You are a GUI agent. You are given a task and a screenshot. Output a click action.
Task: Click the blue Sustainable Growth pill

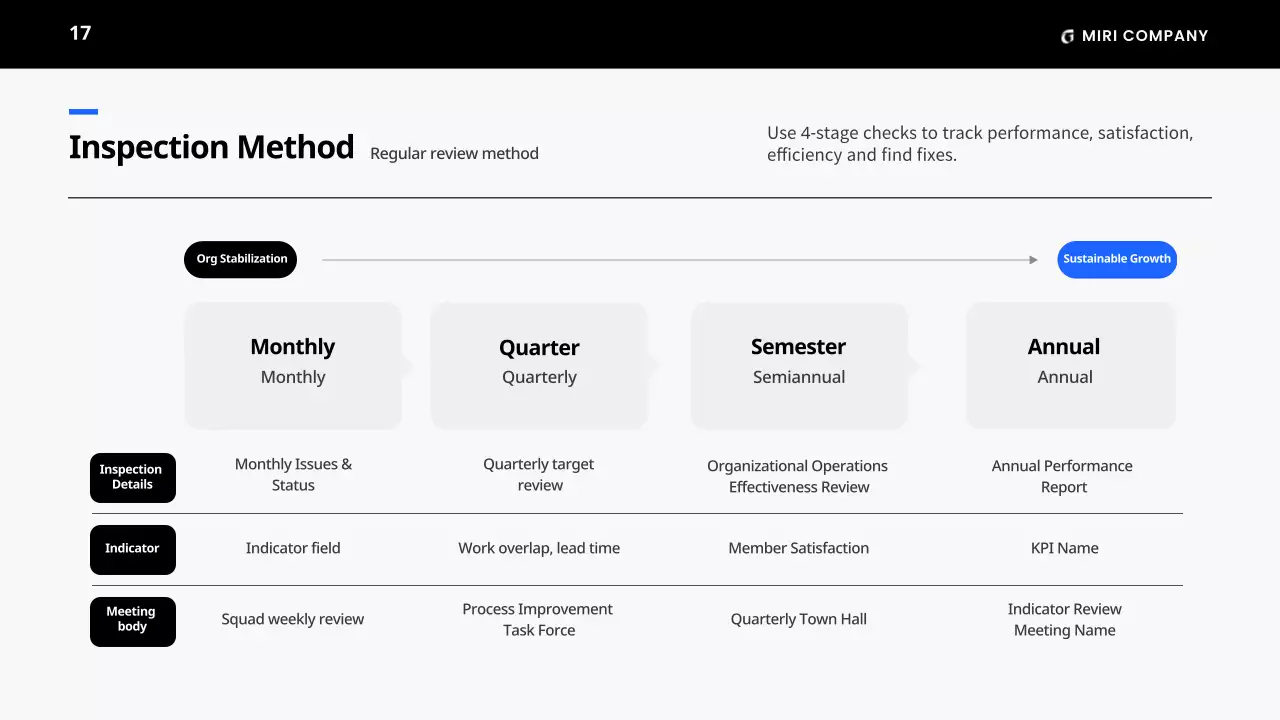tap(1117, 259)
